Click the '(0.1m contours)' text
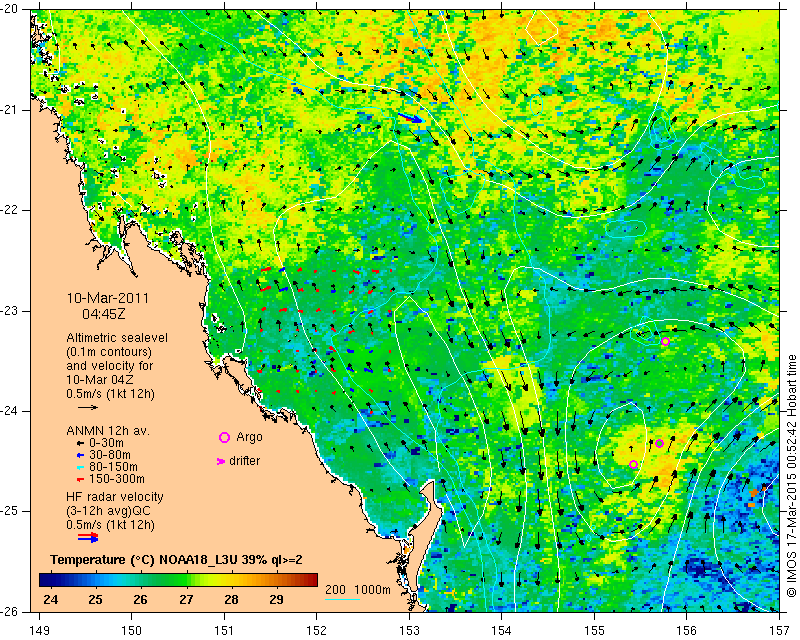The width and height of the screenshot is (800, 640). click(x=109, y=352)
